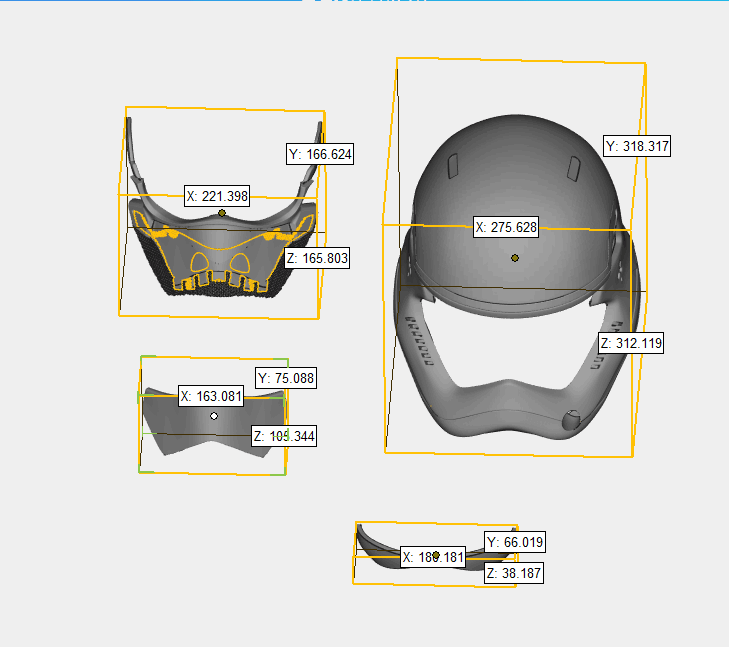The image size is (729, 647).
Task: Click the visor plate's white center marker
Action: pyautogui.click(x=214, y=416)
